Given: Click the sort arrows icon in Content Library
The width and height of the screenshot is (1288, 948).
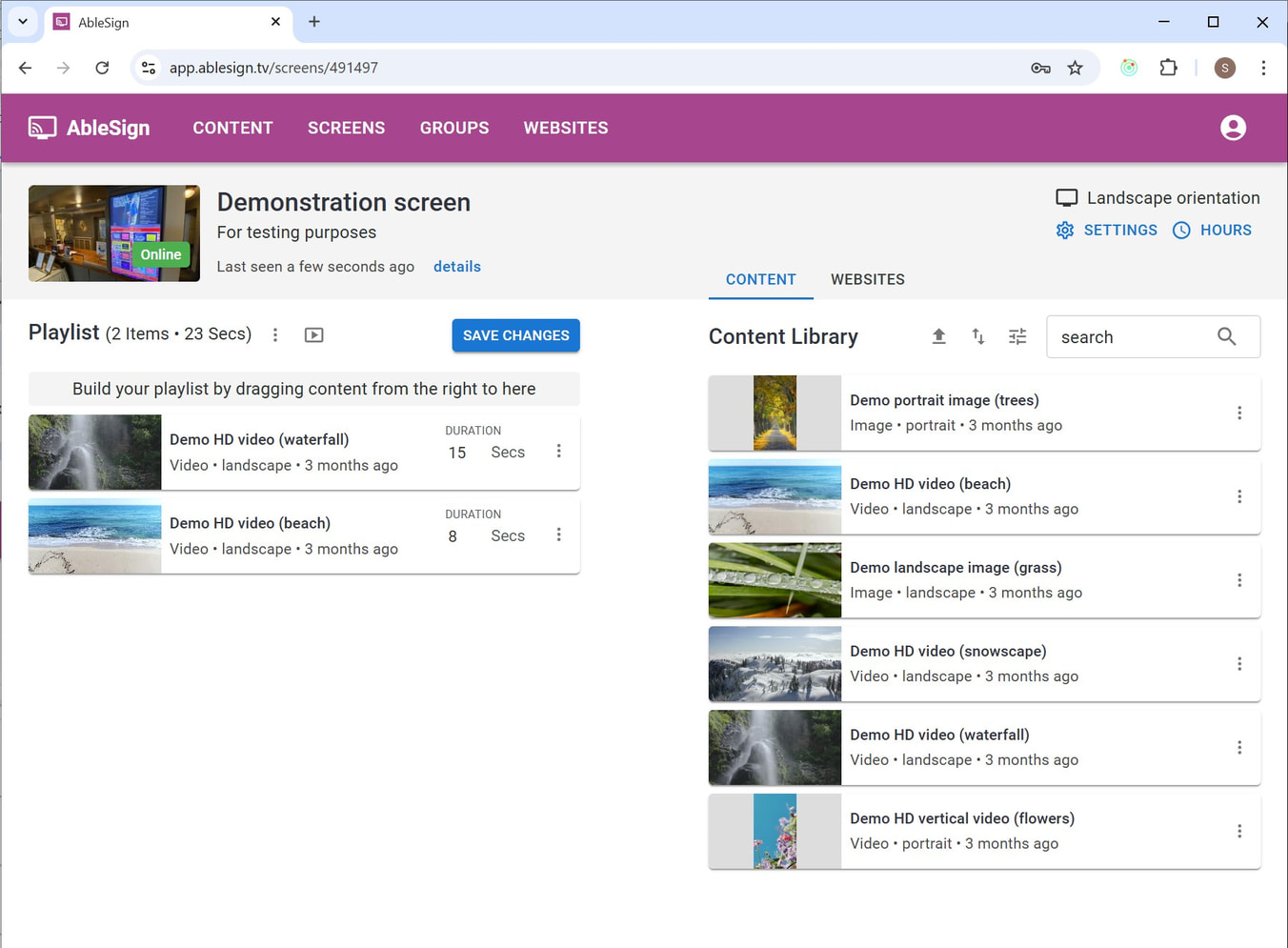Looking at the screenshot, I should click(977, 336).
